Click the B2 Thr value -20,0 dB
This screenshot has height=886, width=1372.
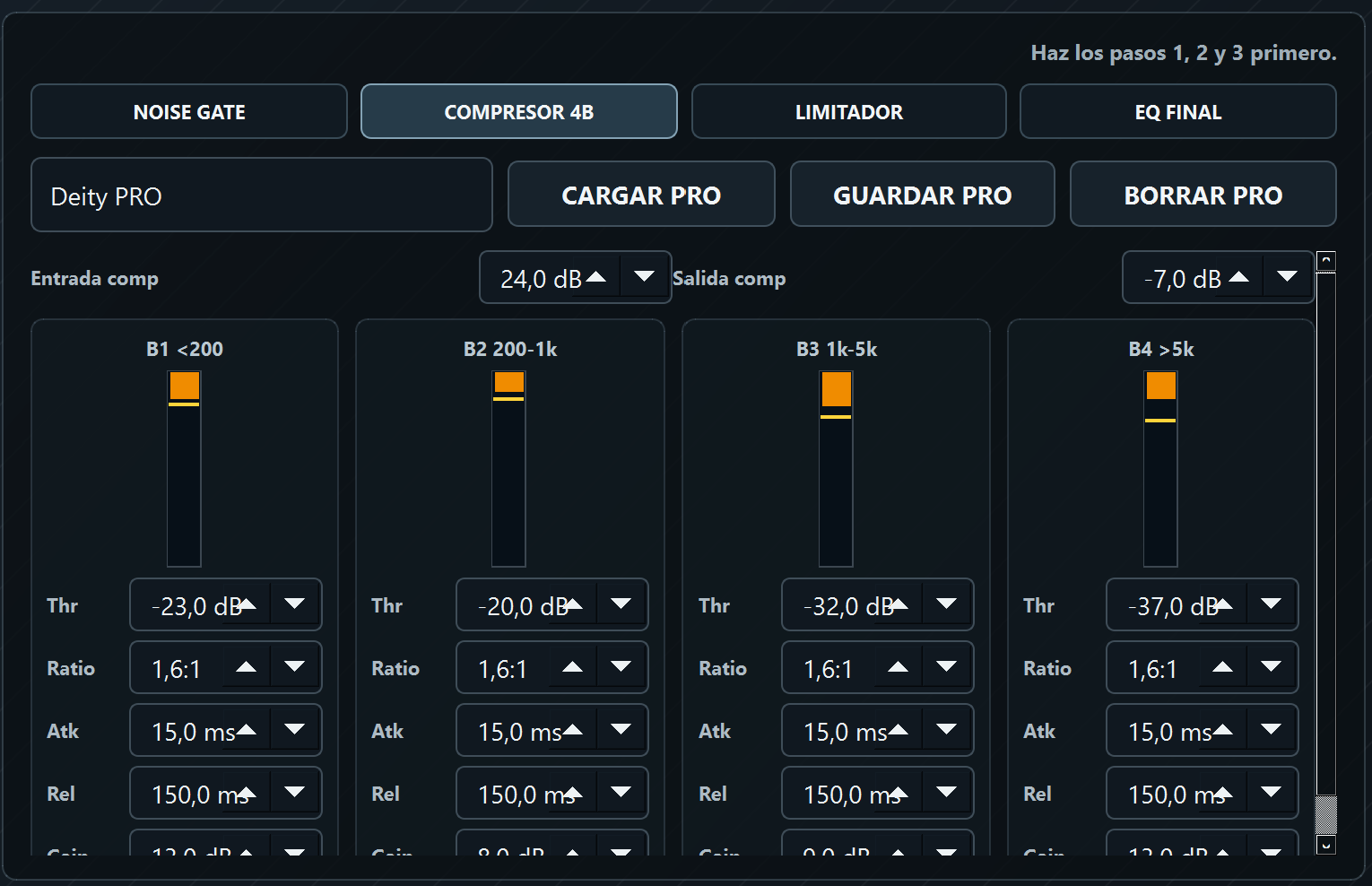click(524, 606)
